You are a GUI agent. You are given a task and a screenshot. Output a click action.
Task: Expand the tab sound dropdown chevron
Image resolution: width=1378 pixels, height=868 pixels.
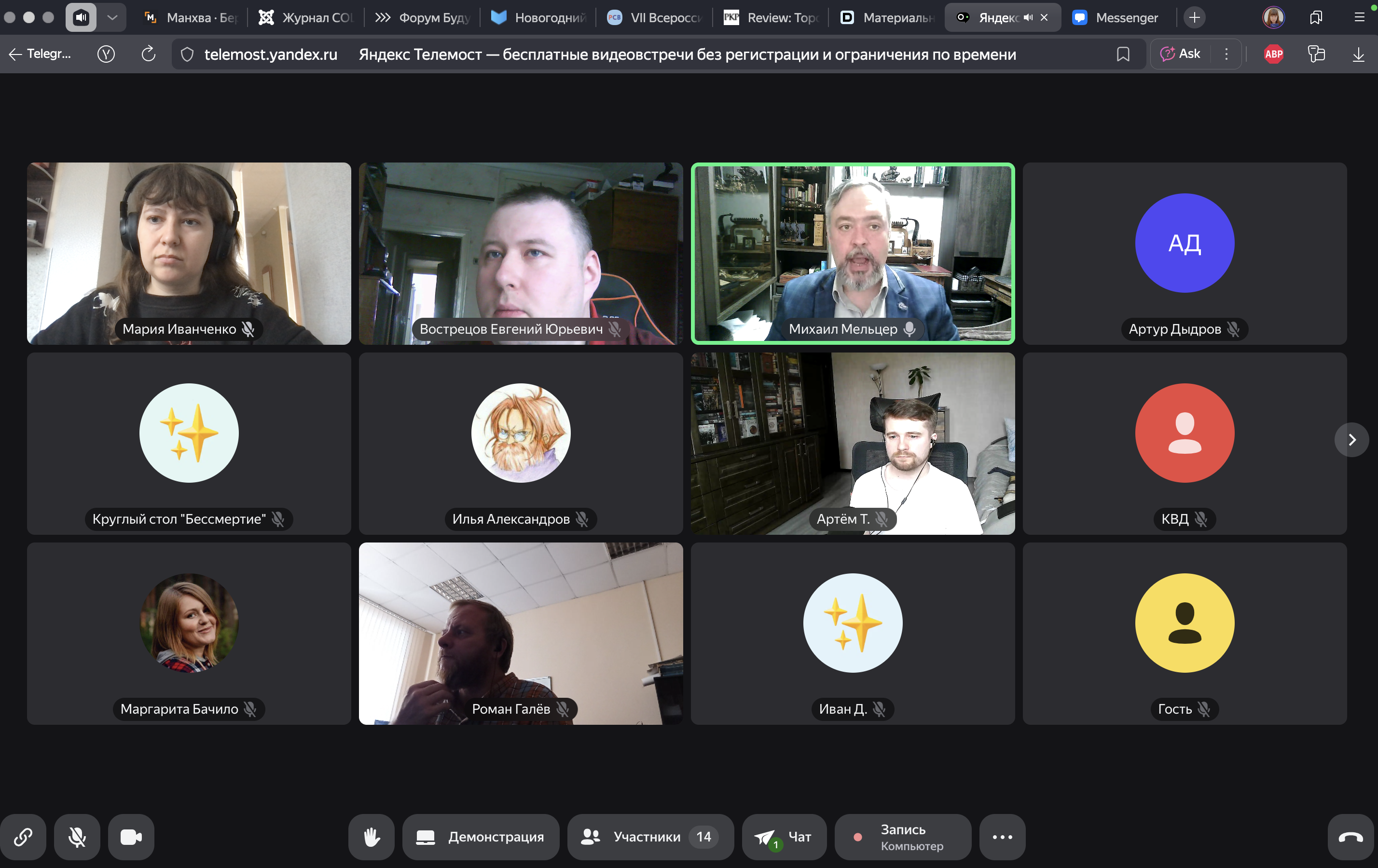click(113, 18)
